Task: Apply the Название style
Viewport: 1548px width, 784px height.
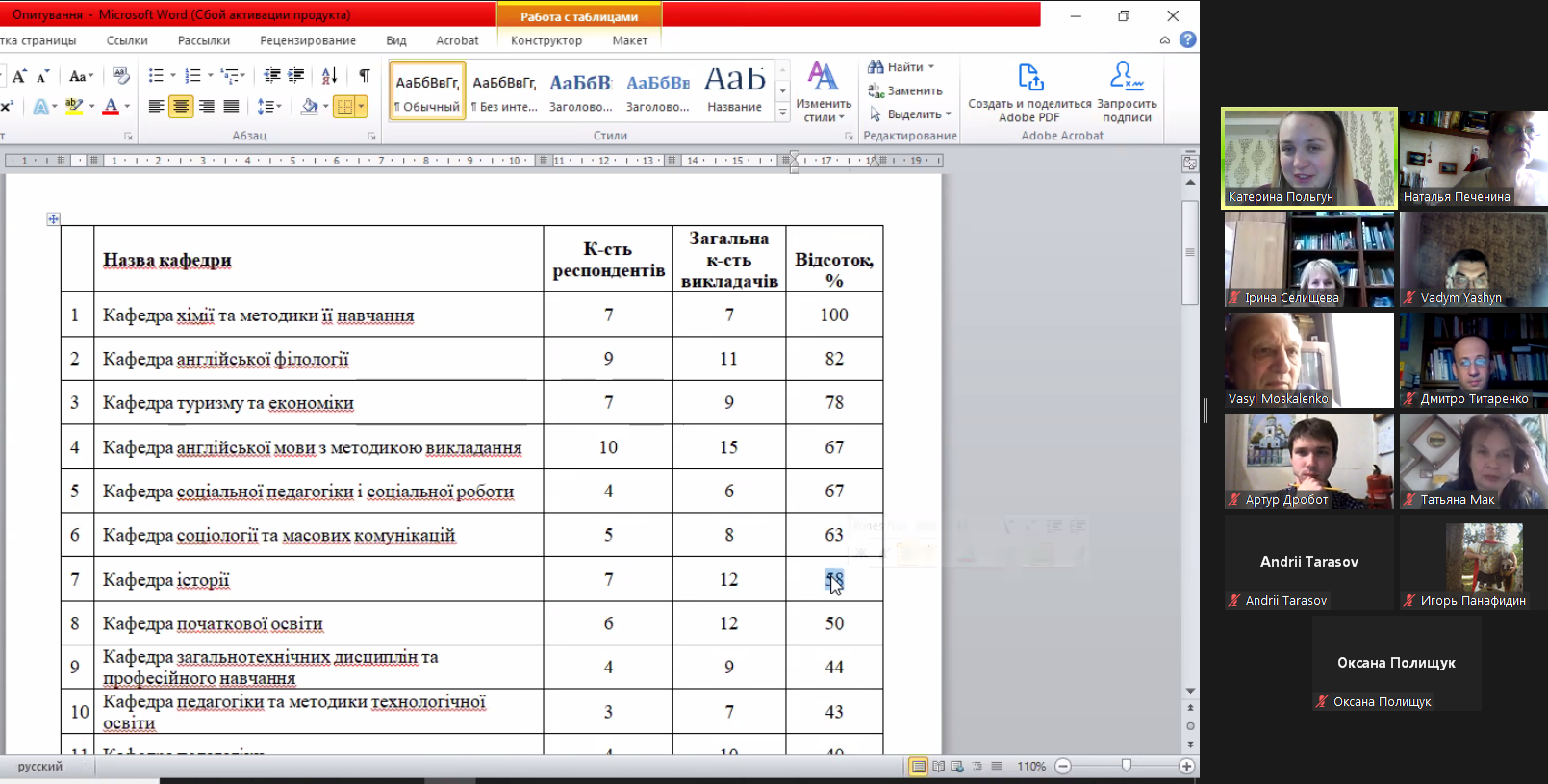Action: [734, 89]
